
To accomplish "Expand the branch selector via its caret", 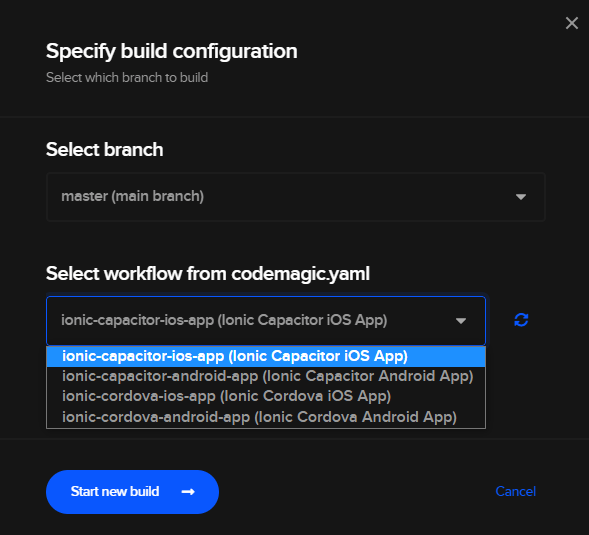I will 521,196.
